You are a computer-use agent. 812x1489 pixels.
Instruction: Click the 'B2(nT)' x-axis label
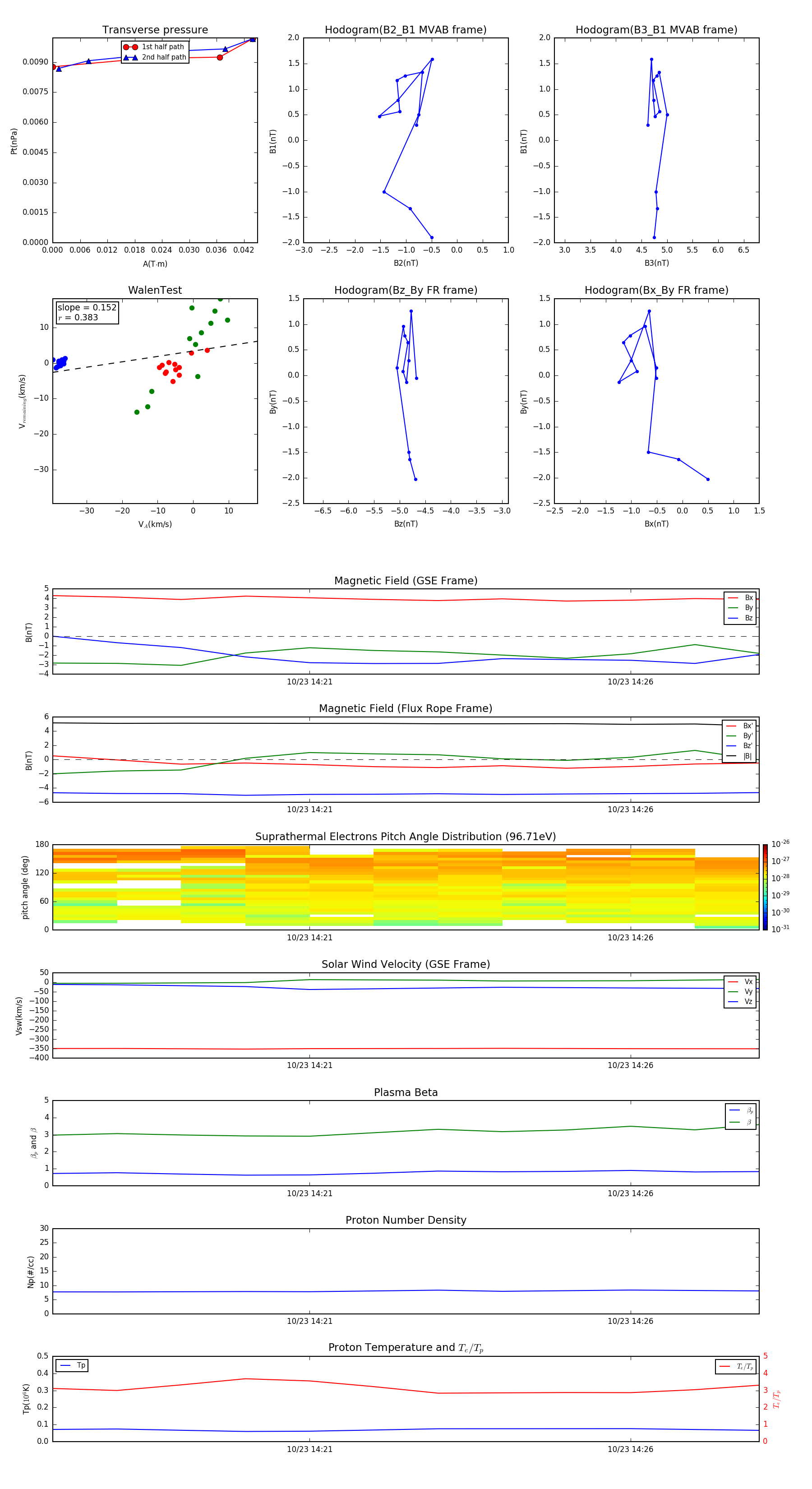[406, 263]
